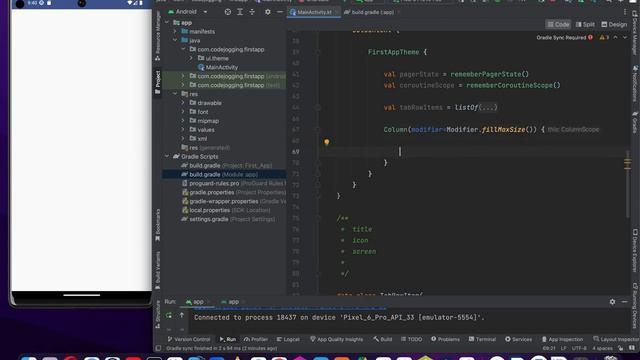
Task: Toggle the Project tool window tab
Action: 158,82
